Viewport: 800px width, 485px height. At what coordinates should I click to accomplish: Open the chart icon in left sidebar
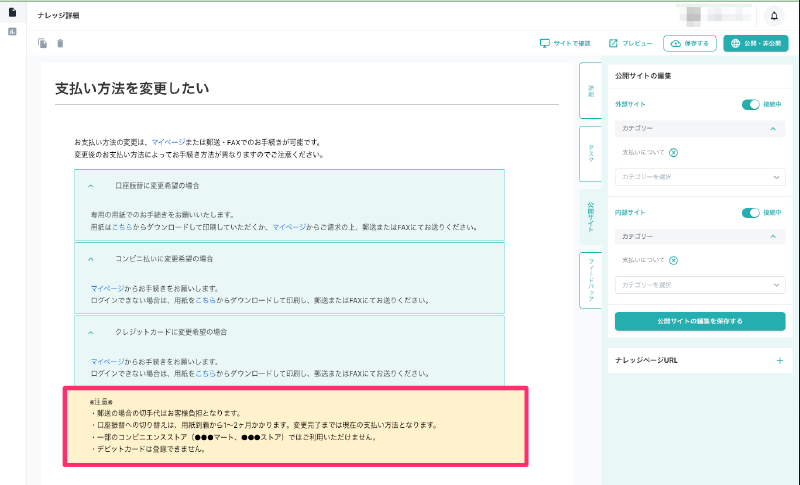[12, 32]
